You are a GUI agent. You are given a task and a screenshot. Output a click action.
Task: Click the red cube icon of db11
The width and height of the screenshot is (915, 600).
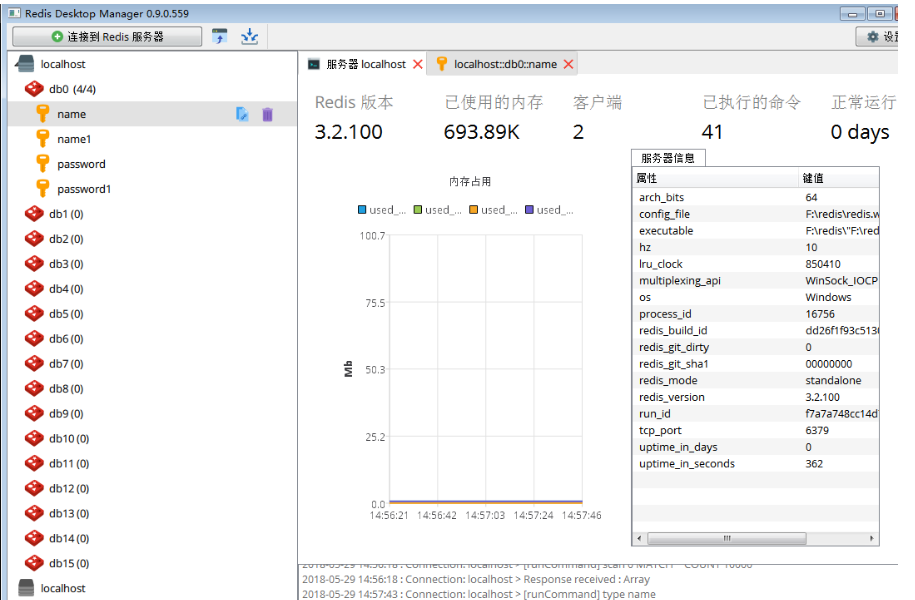click(34, 463)
